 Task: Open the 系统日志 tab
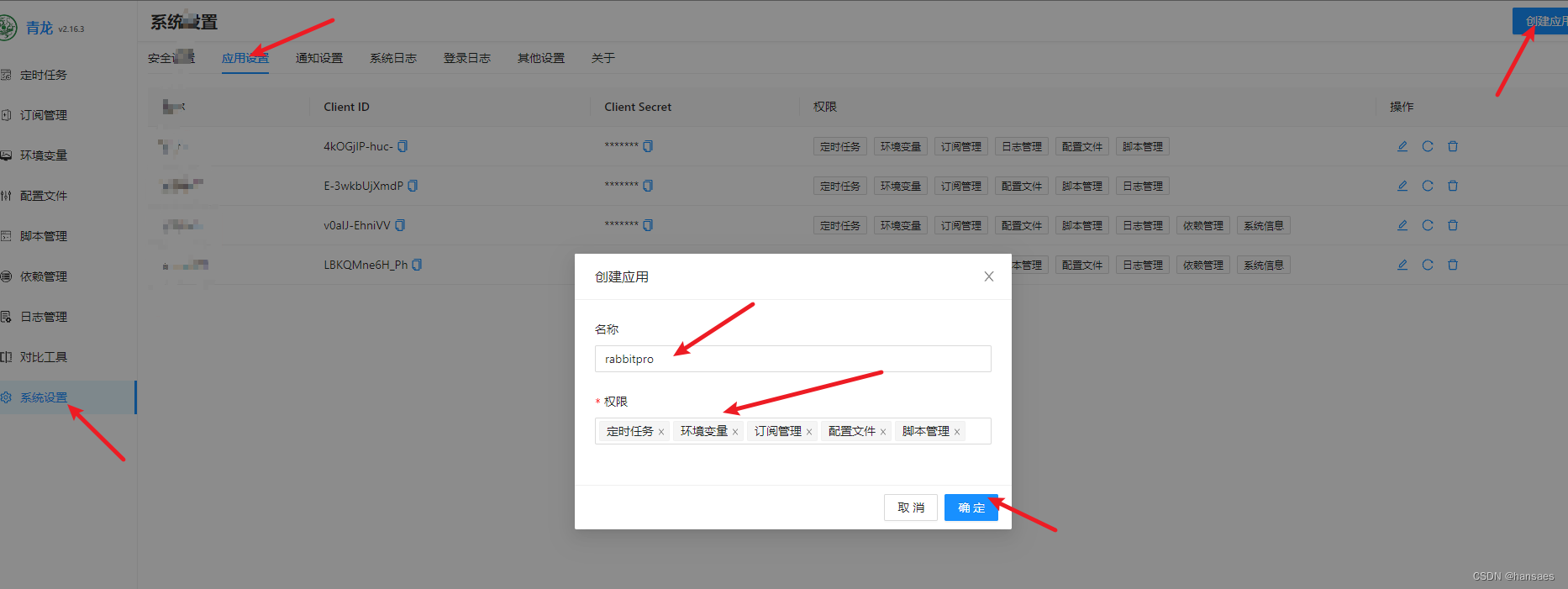tap(393, 58)
